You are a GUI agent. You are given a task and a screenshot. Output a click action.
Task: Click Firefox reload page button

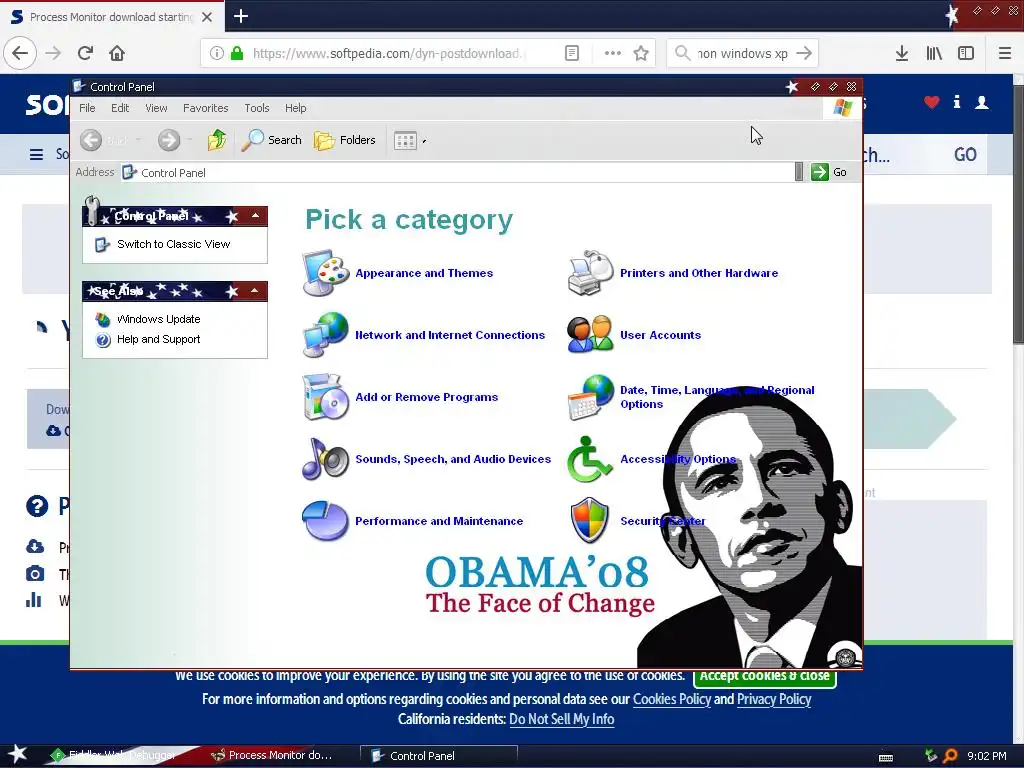(85, 53)
